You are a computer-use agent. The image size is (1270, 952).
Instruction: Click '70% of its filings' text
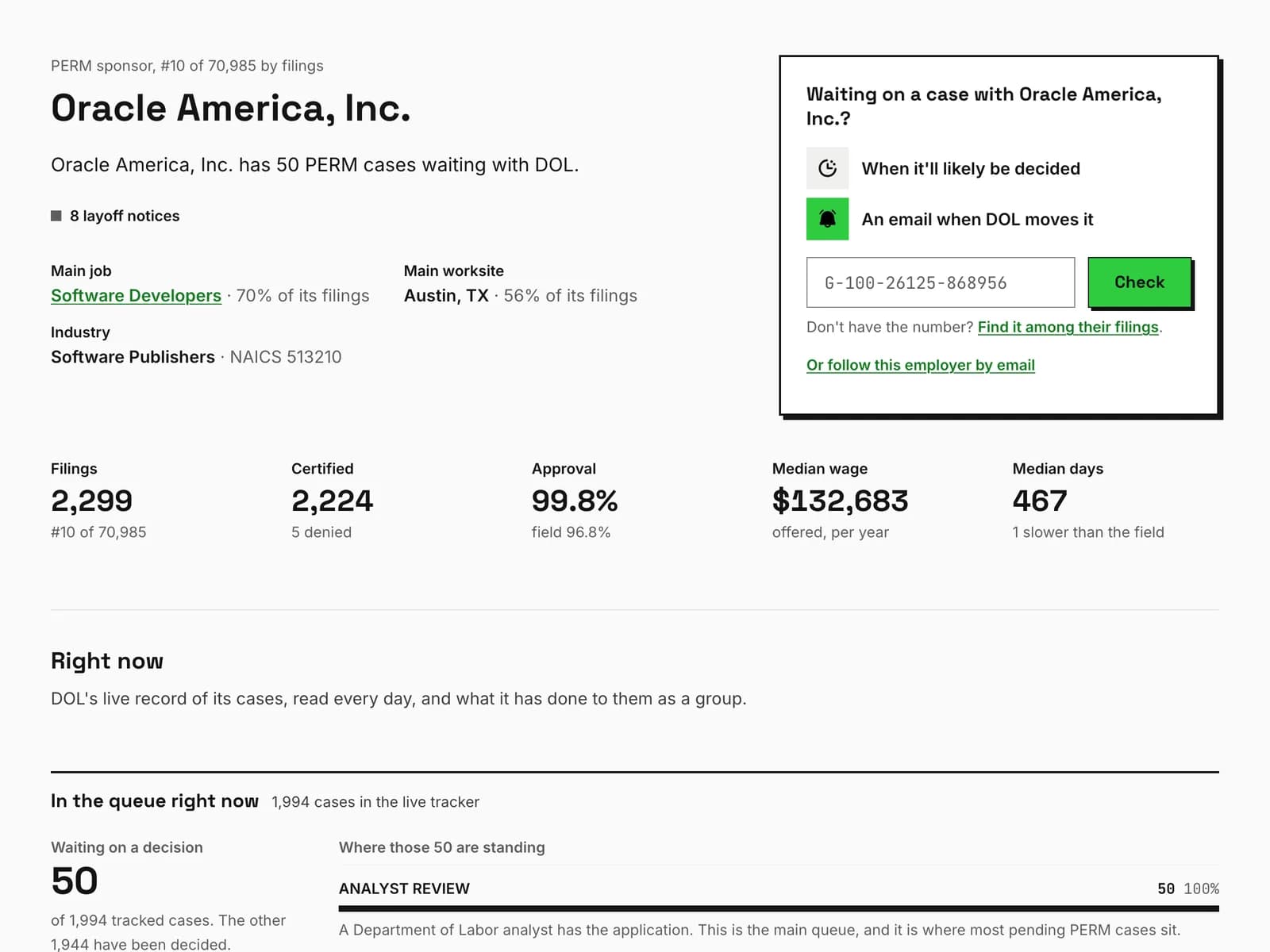(x=302, y=295)
